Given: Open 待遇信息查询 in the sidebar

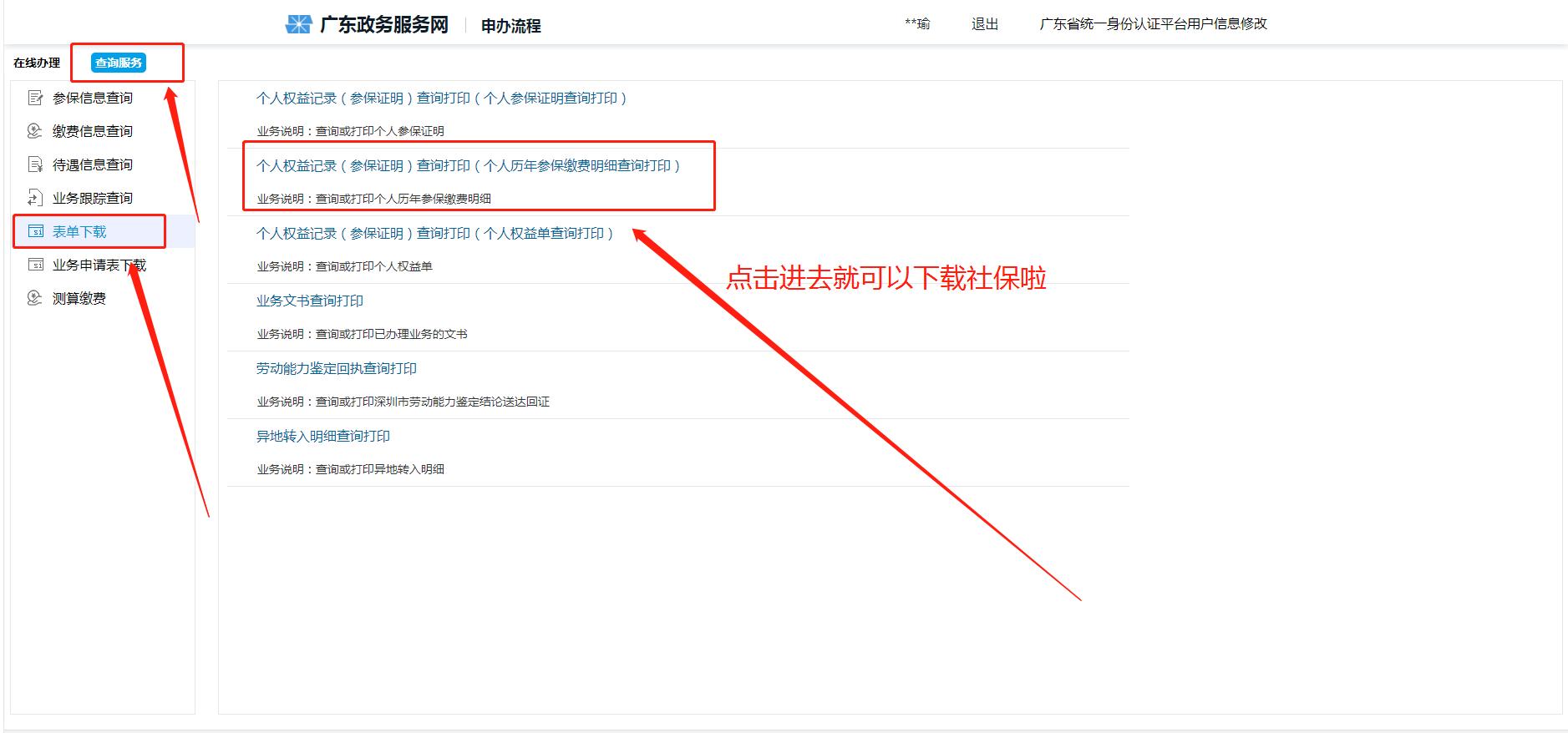Looking at the screenshot, I should pyautogui.click(x=93, y=164).
